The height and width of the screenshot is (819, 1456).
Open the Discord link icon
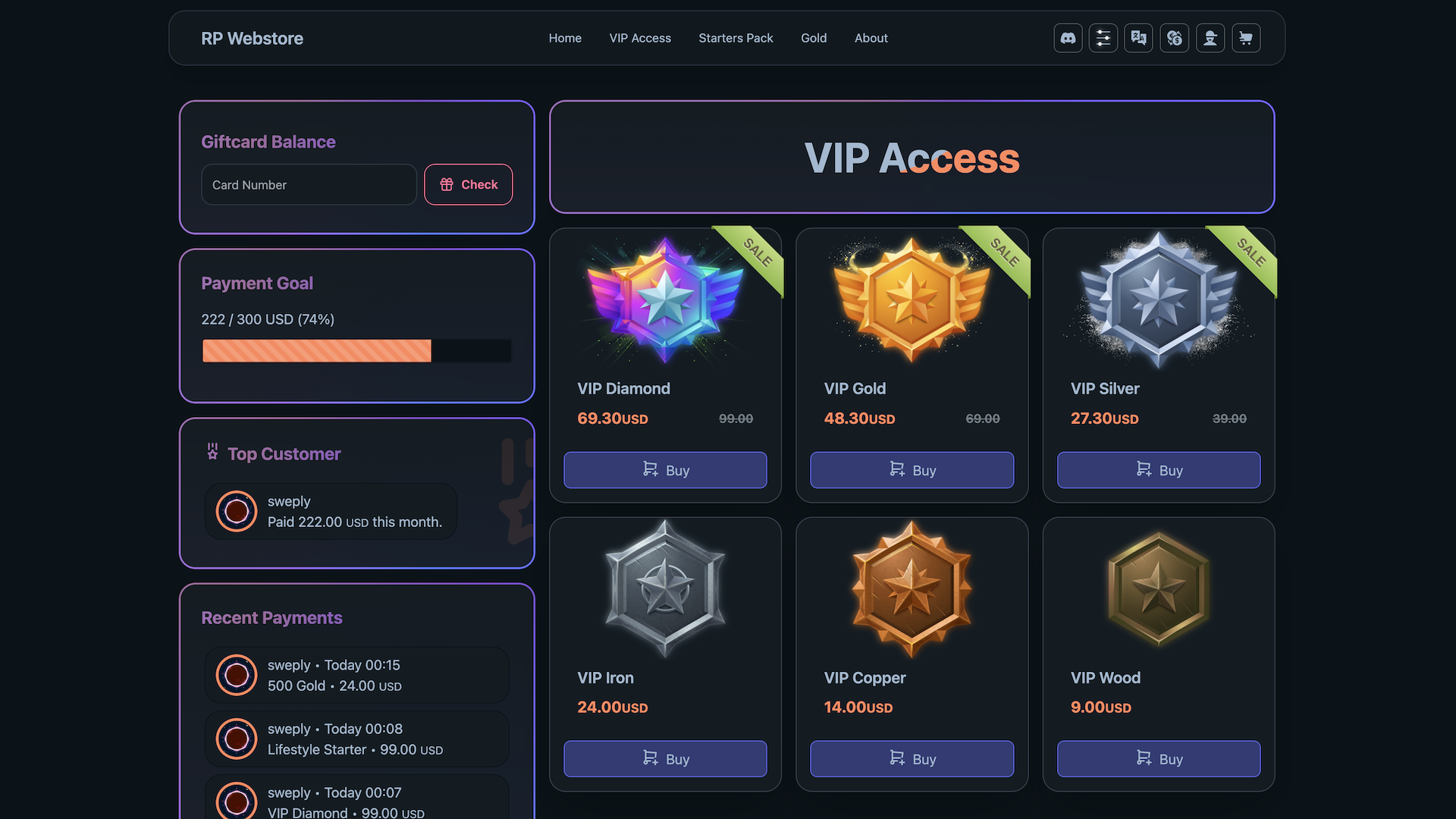tap(1068, 38)
